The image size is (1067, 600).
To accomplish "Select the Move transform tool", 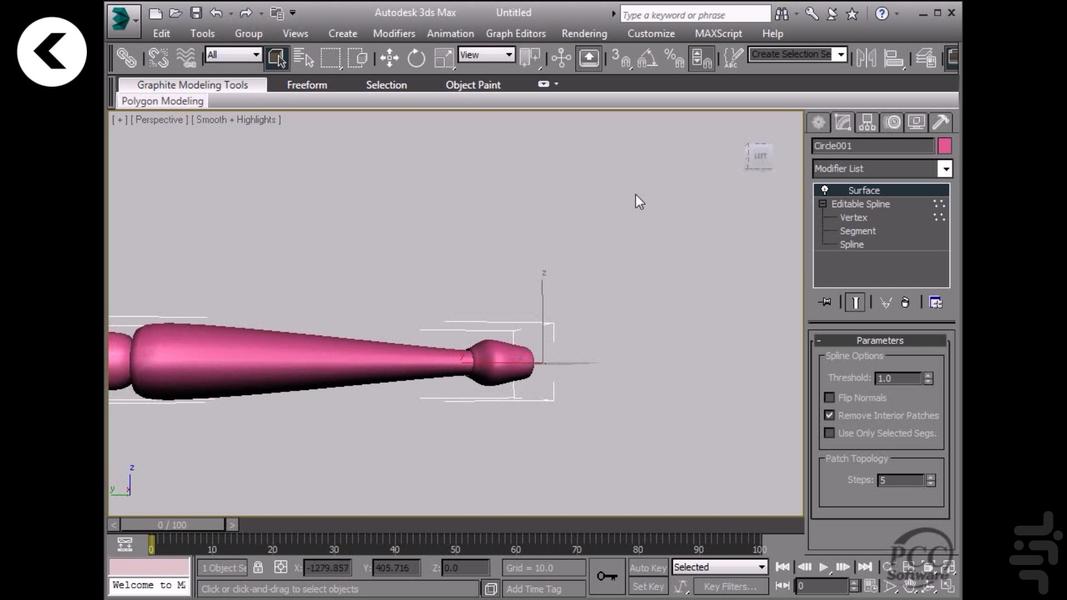I will [x=389, y=58].
